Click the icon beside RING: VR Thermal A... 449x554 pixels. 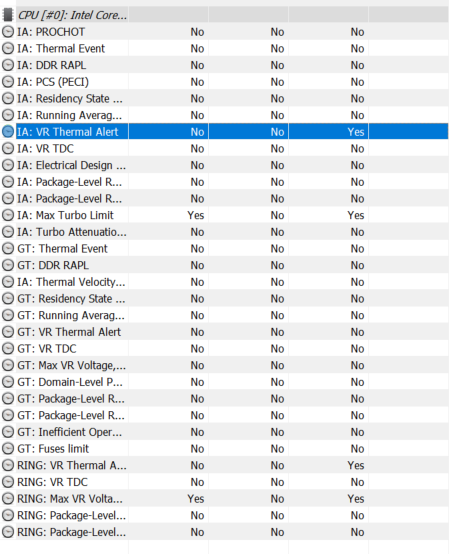8,465
